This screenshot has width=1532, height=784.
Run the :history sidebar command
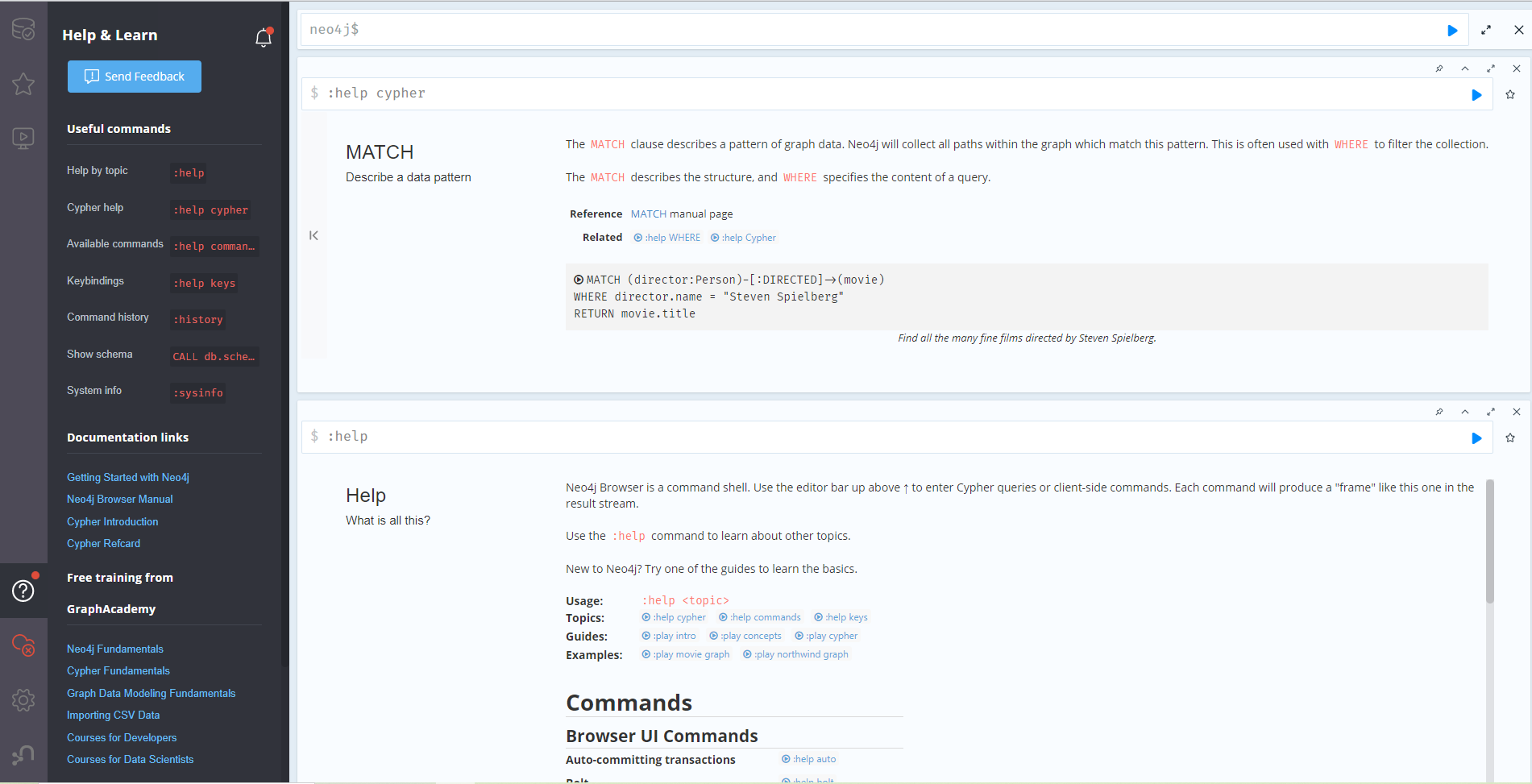pos(197,319)
